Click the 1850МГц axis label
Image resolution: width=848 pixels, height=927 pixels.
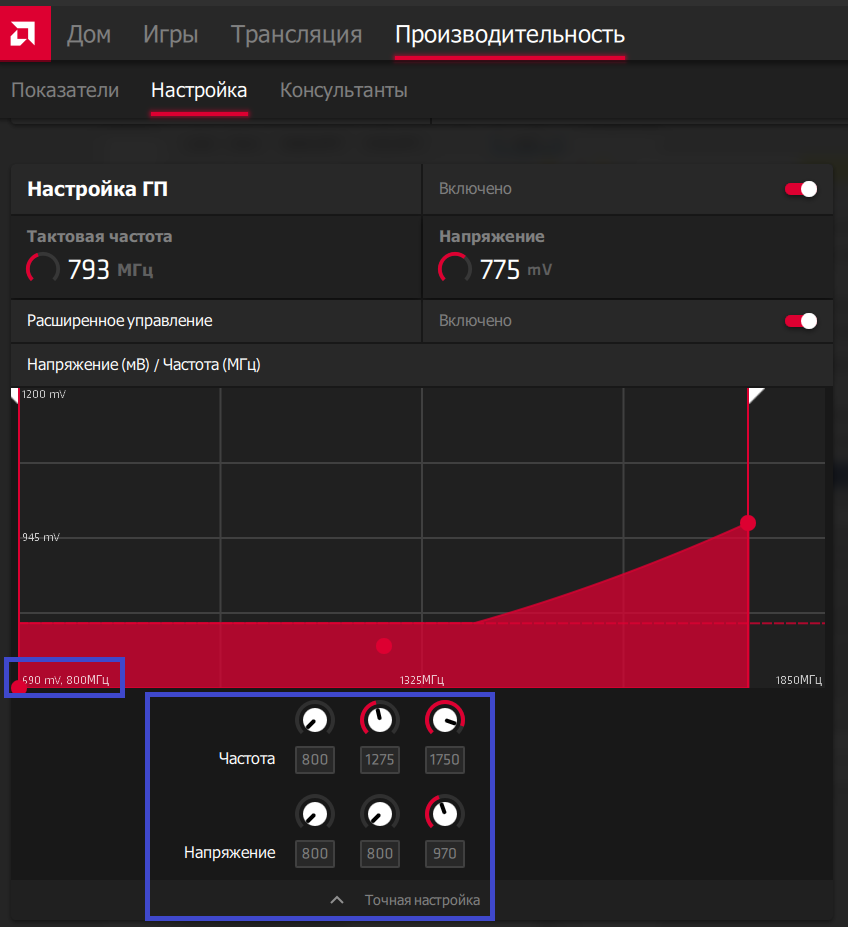coord(799,680)
